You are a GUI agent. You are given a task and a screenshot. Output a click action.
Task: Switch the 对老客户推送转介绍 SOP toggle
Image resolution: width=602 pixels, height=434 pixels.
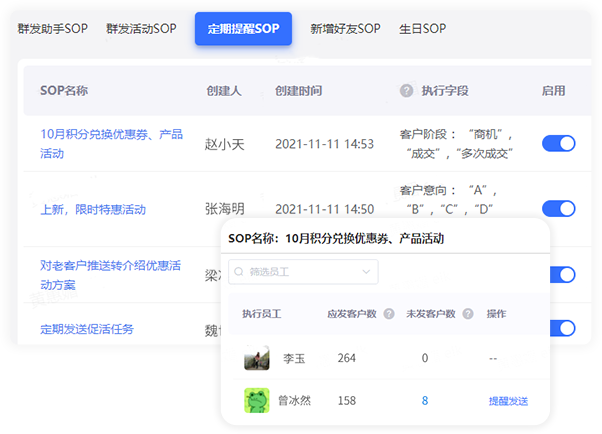point(561,275)
